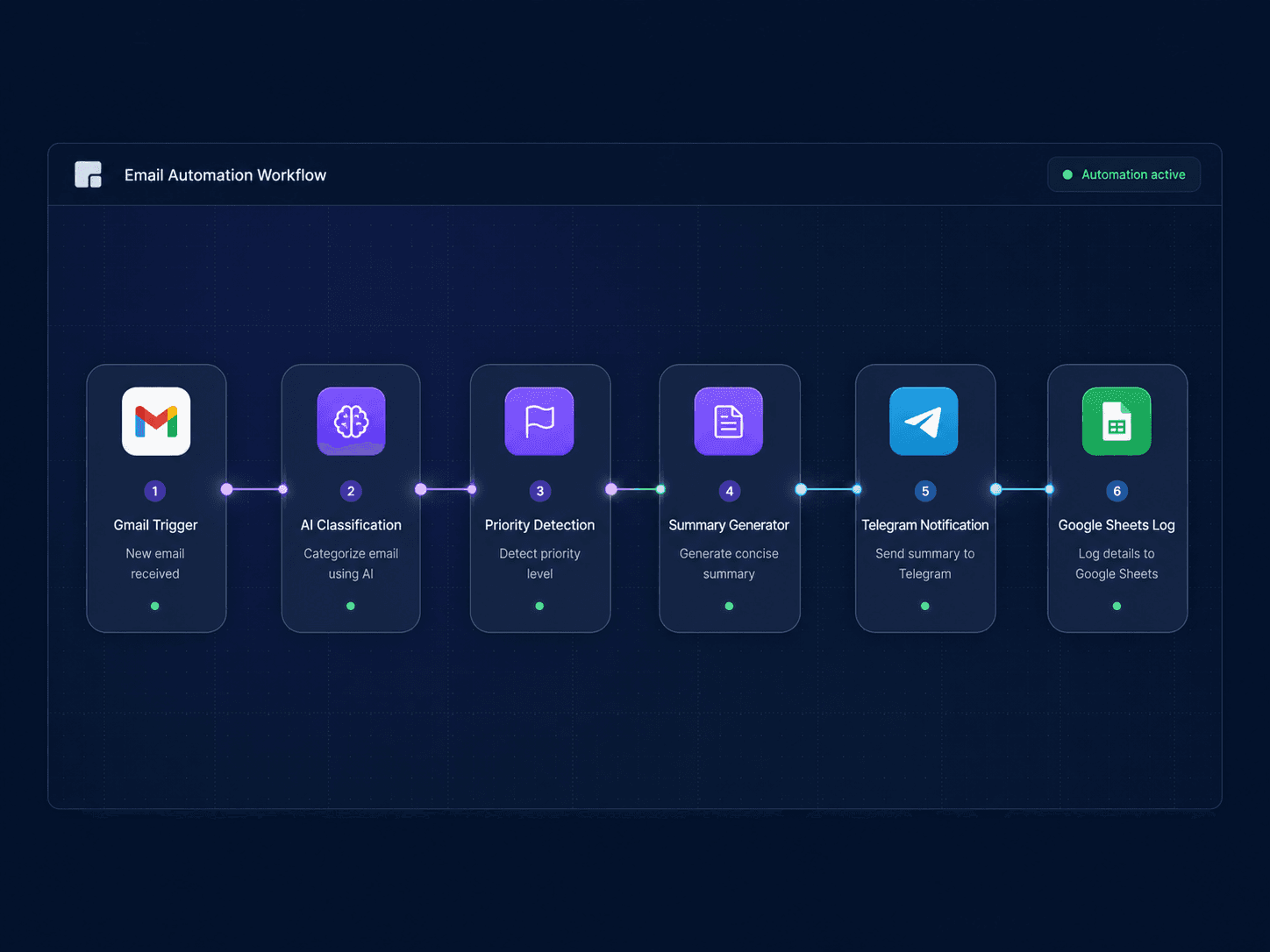Click Priority Detection's input connector port
Viewport: 1270px width, 952px height.
(x=472, y=489)
